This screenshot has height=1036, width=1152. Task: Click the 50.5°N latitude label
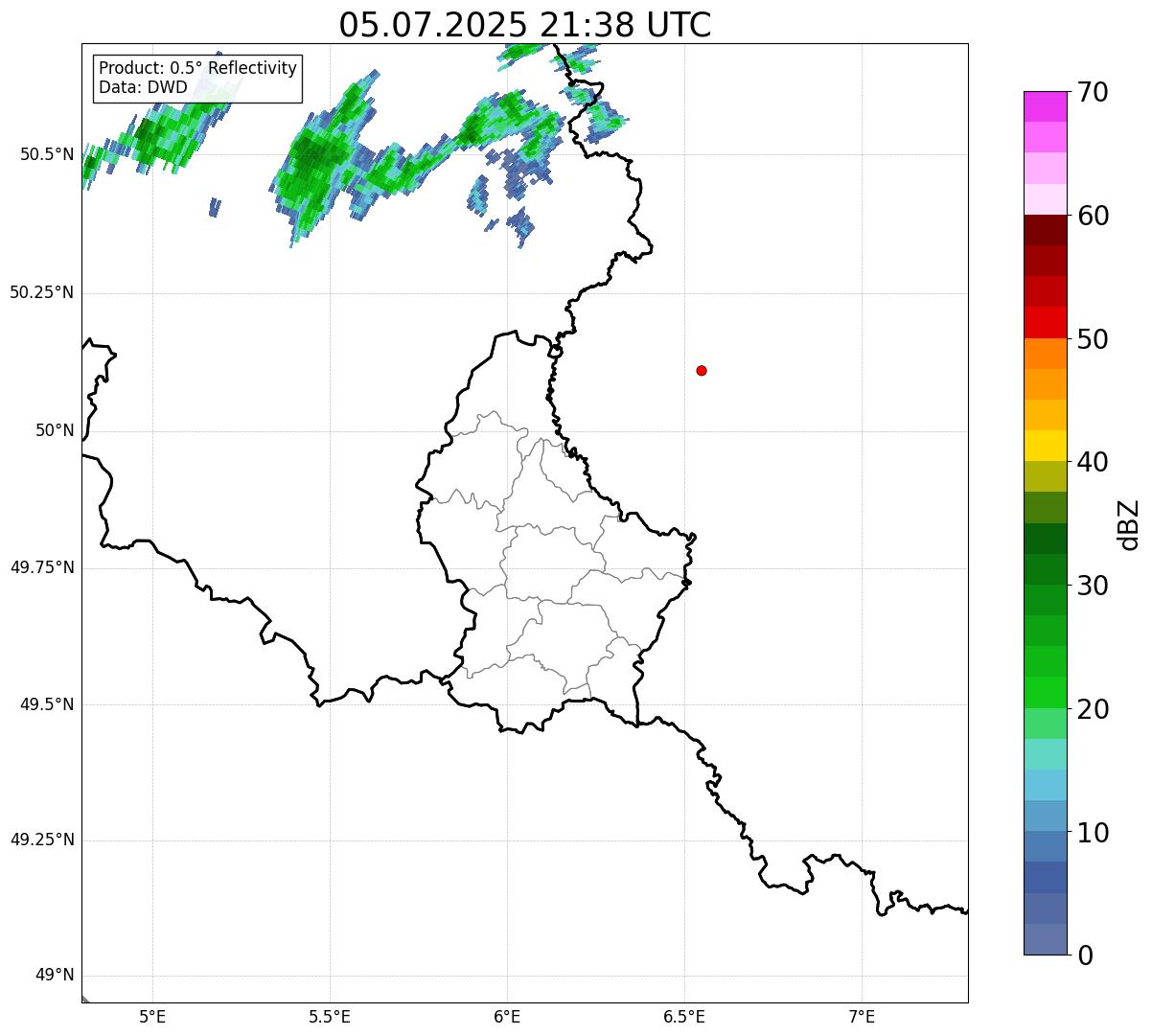47,154
